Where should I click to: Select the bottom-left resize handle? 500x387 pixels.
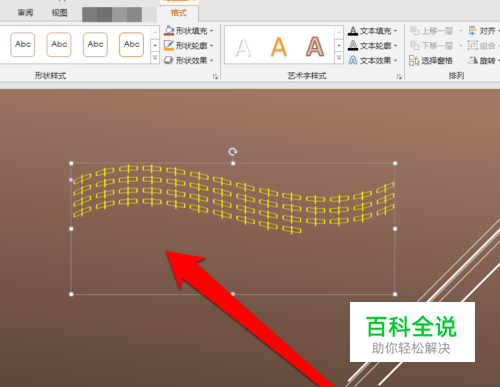click(x=71, y=294)
